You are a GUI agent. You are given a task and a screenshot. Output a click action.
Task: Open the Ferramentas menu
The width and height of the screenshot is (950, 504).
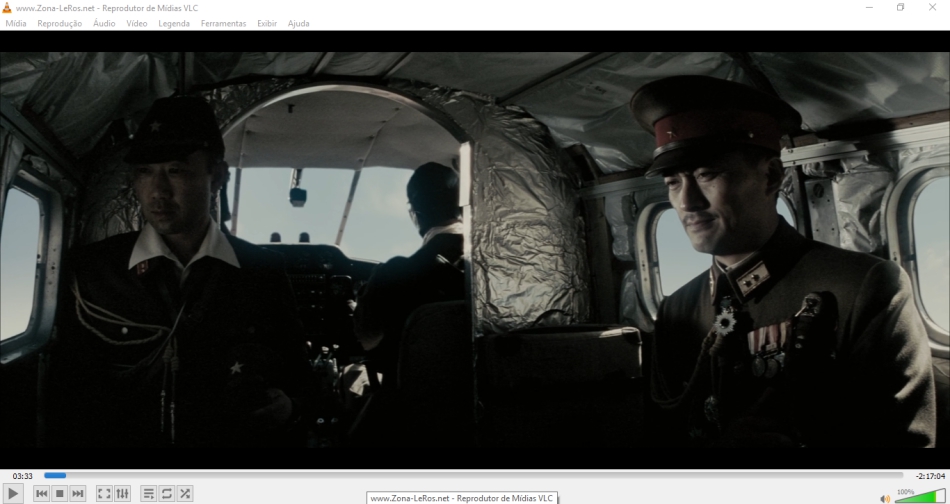coord(223,24)
